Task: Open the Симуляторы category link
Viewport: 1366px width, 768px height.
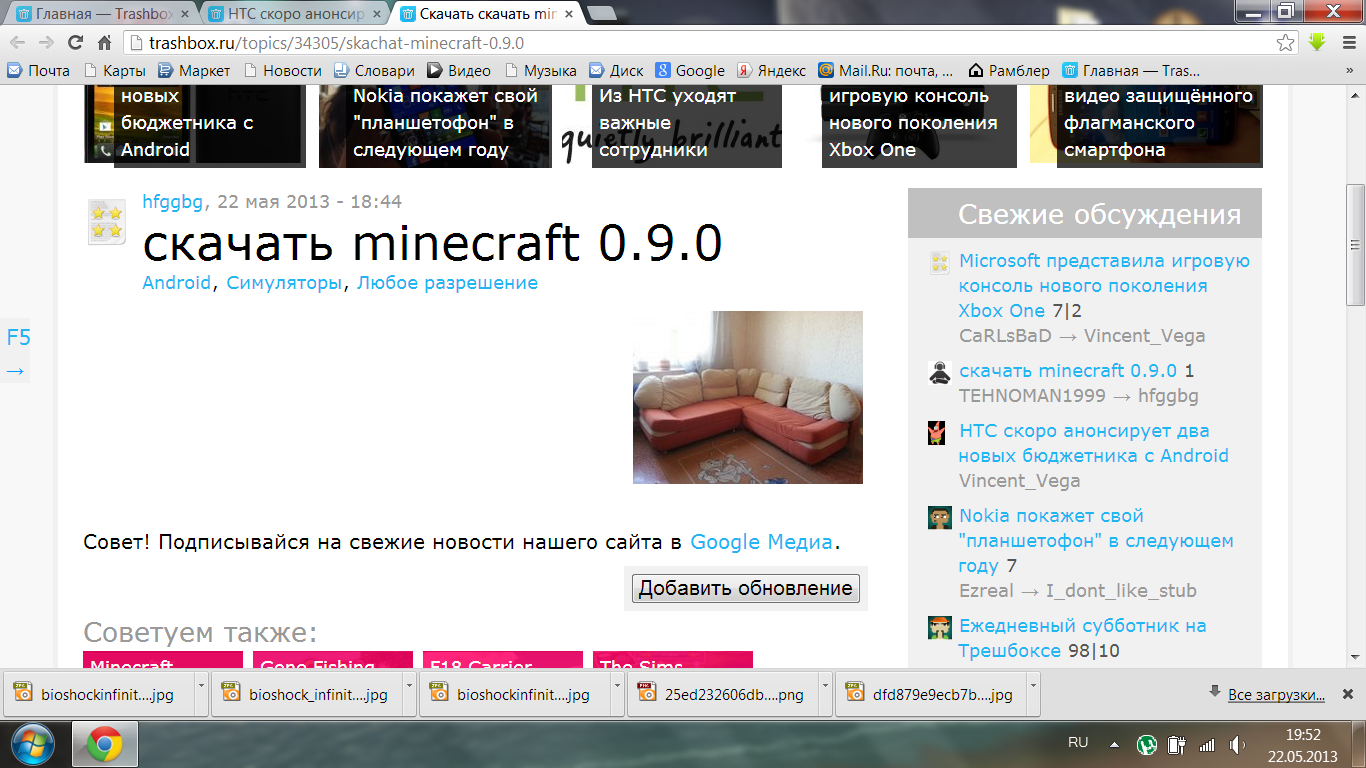Action: tap(284, 283)
